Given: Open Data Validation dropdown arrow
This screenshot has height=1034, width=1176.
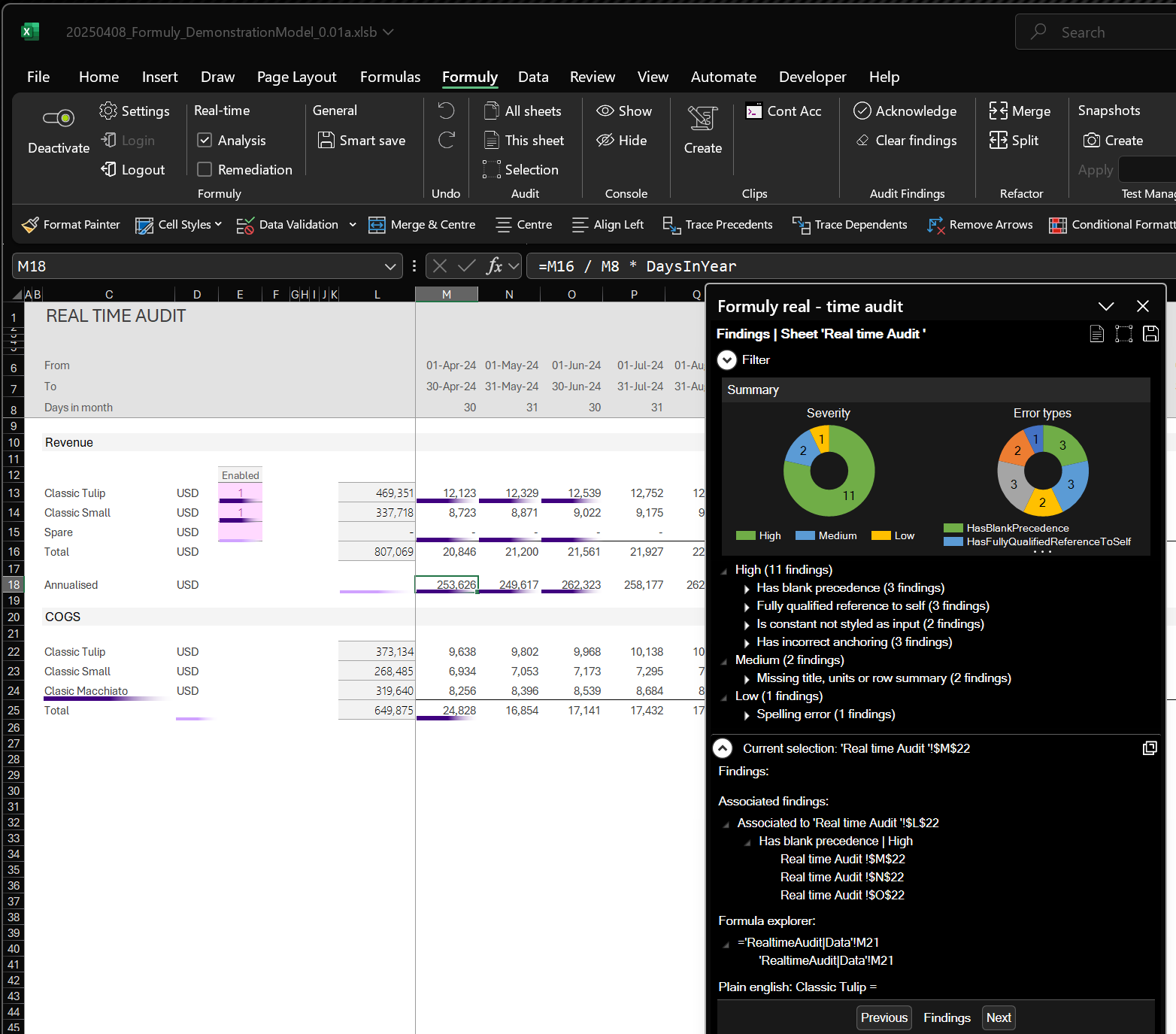Looking at the screenshot, I should [353, 224].
